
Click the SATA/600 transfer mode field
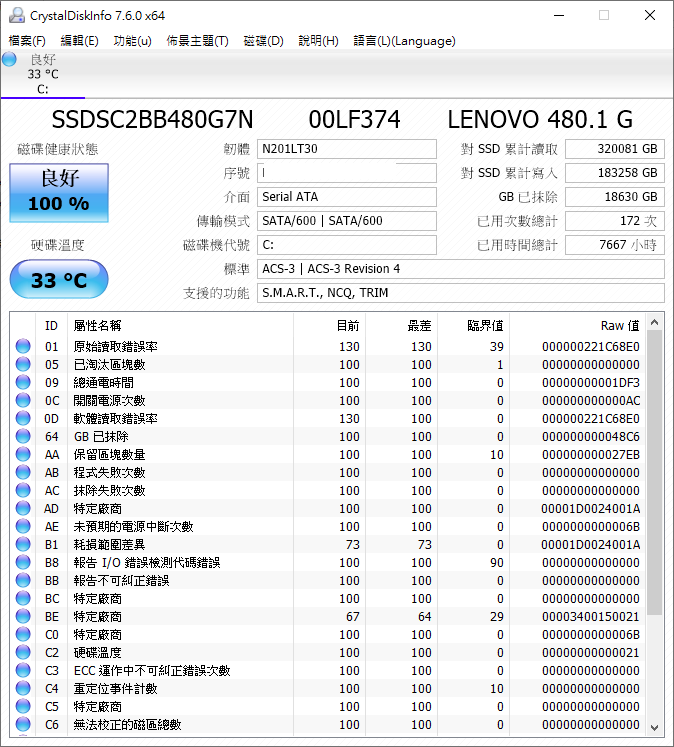point(347,221)
